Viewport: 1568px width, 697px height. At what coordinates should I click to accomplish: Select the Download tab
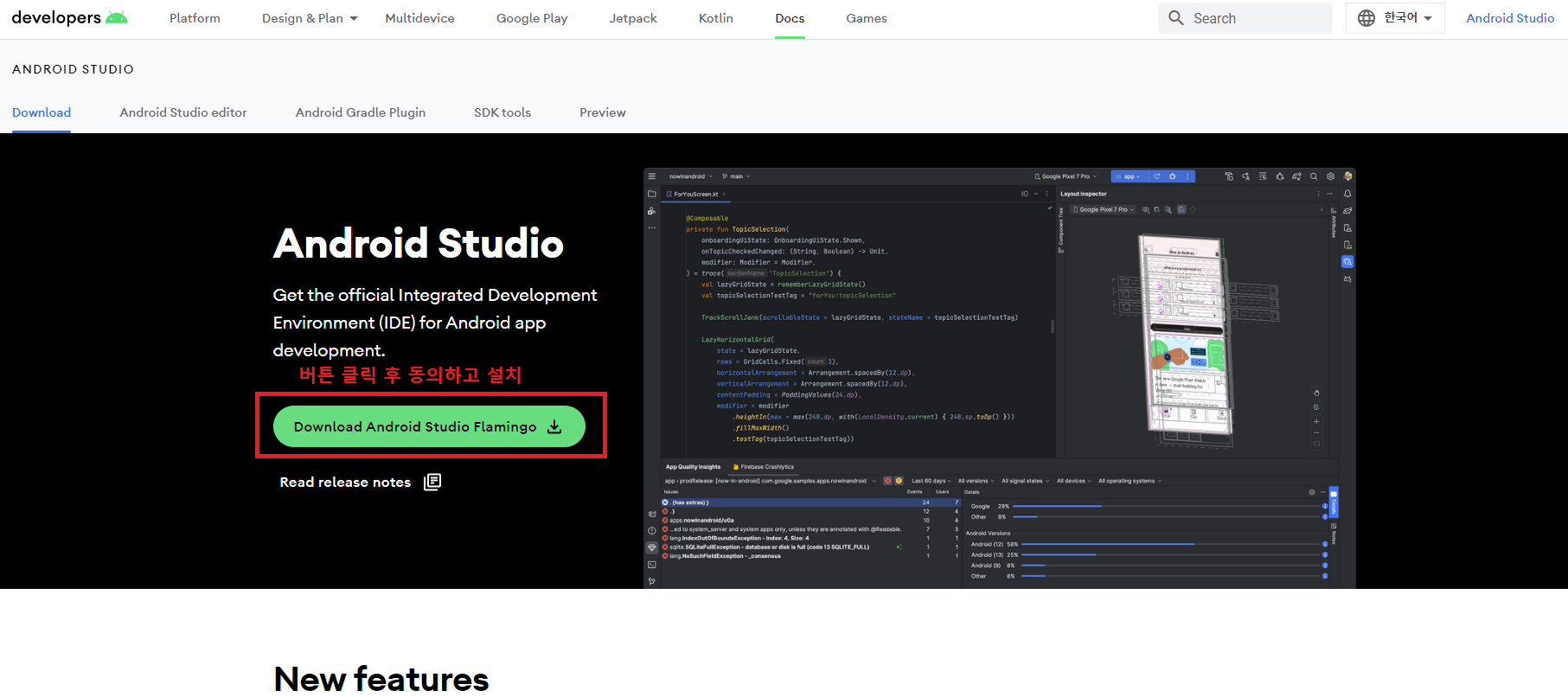(42, 112)
